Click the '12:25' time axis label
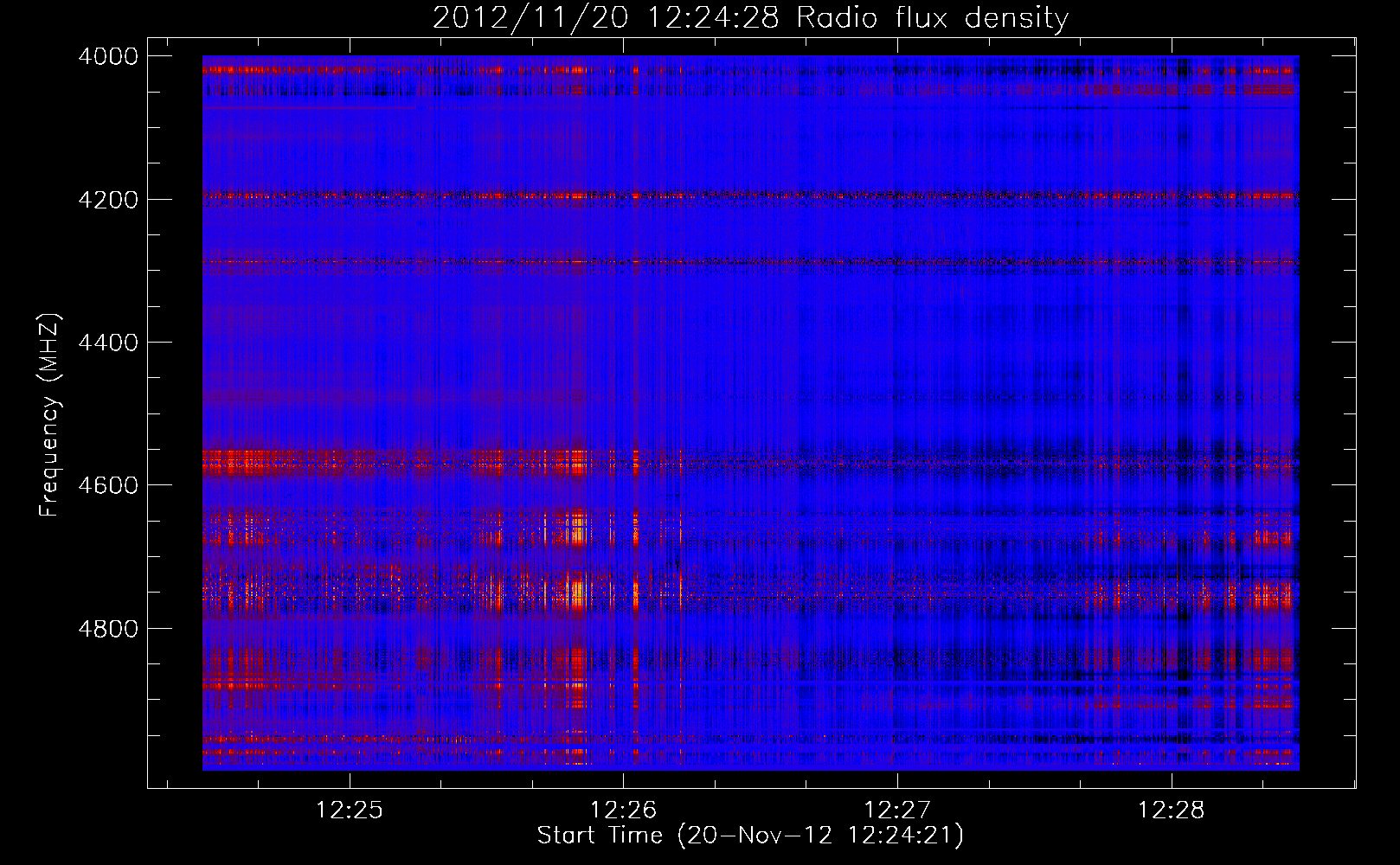The width and height of the screenshot is (1400, 865). click(x=350, y=811)
